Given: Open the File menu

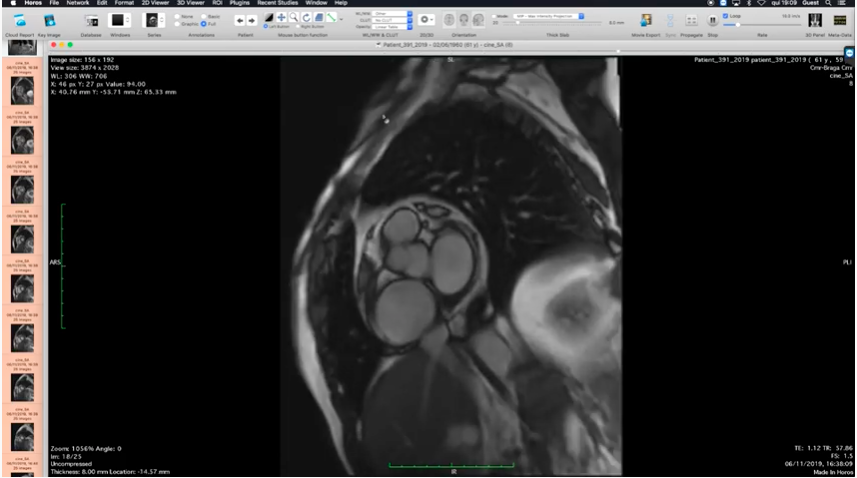Looking at the screenshot, I should 54,3.
